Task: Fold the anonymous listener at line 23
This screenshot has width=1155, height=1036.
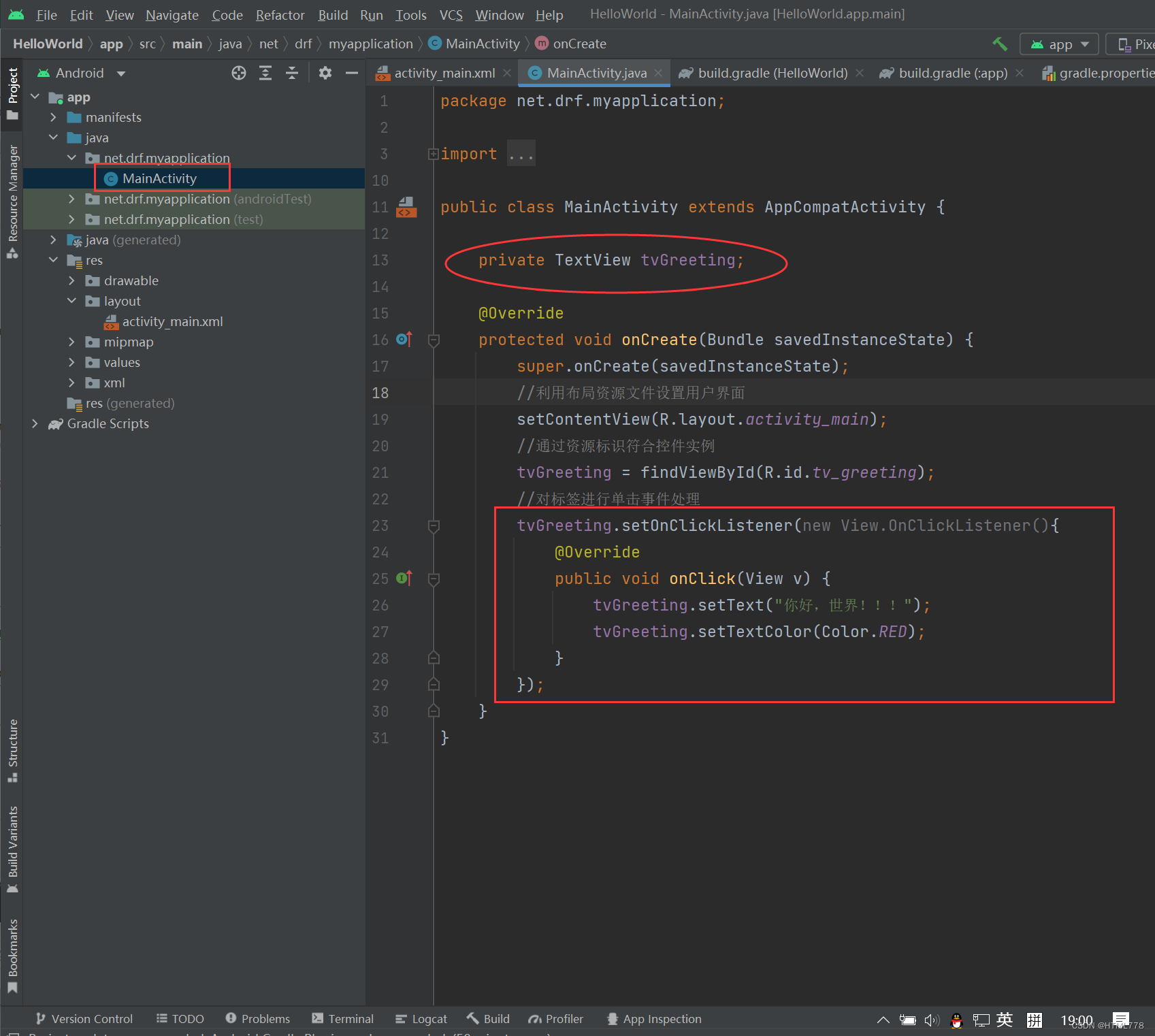Action: pos(434,525)
